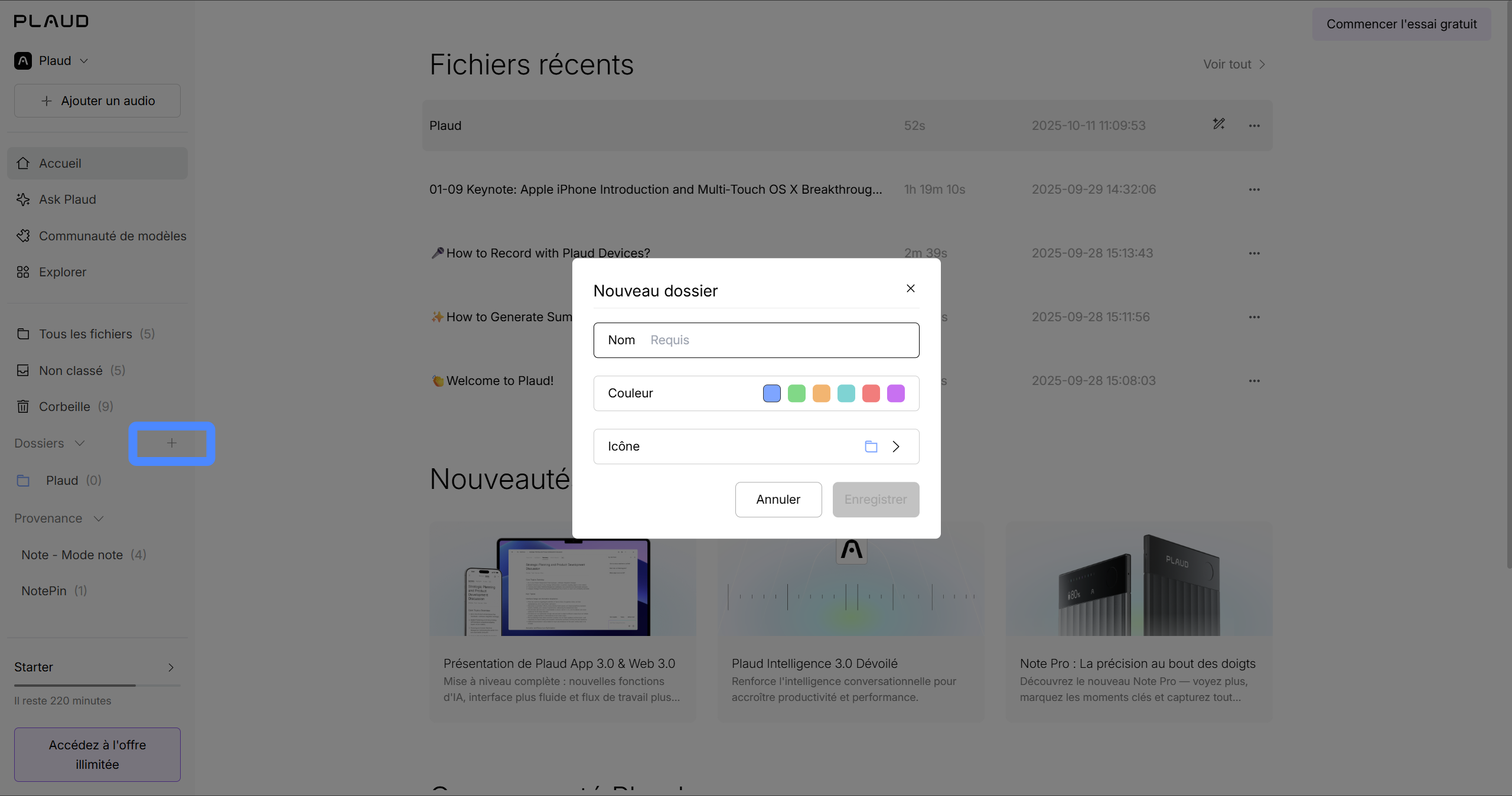Pick the red color swatch
The width and height of the screenshot is (1512, 796).
click(x=871, y=393)
